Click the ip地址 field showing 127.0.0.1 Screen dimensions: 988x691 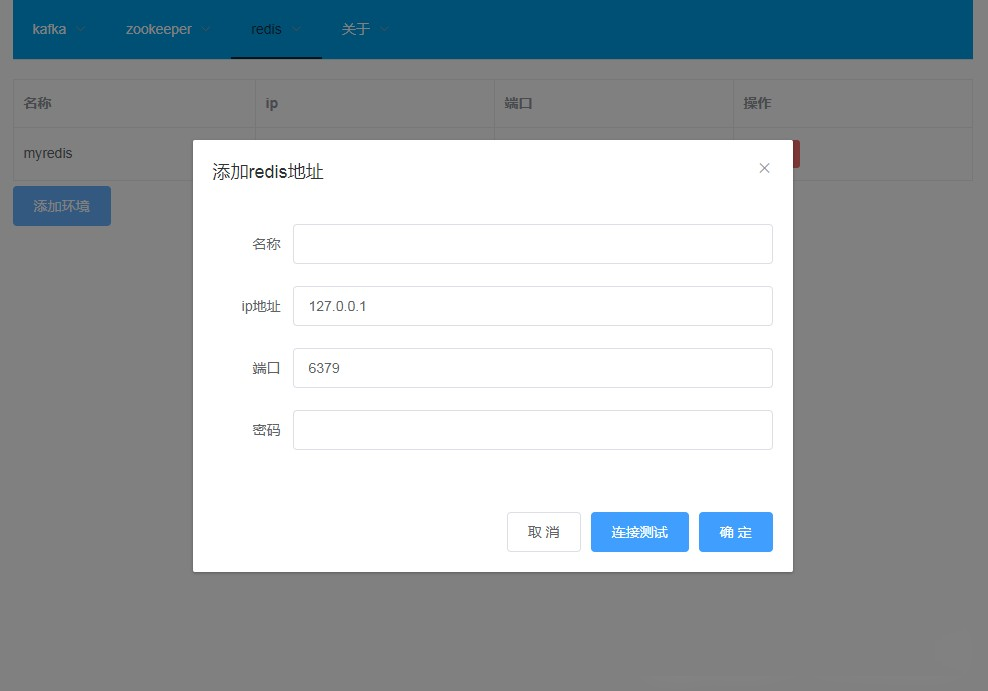[x=532, y=306]
